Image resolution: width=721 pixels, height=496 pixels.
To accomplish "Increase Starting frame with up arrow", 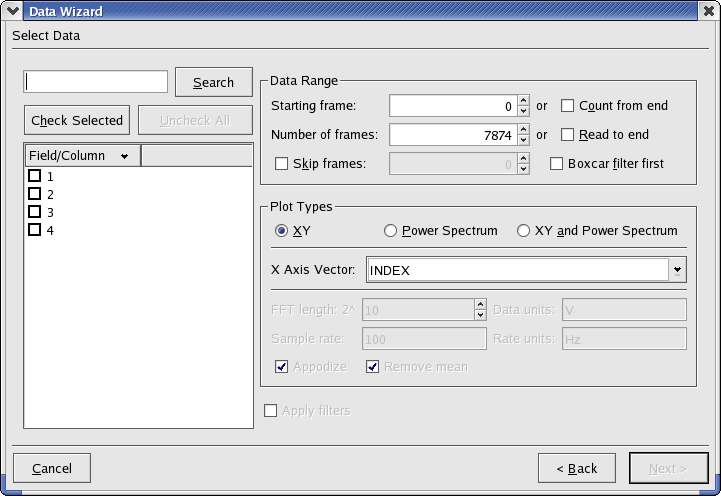I will (x=523, y=101).
